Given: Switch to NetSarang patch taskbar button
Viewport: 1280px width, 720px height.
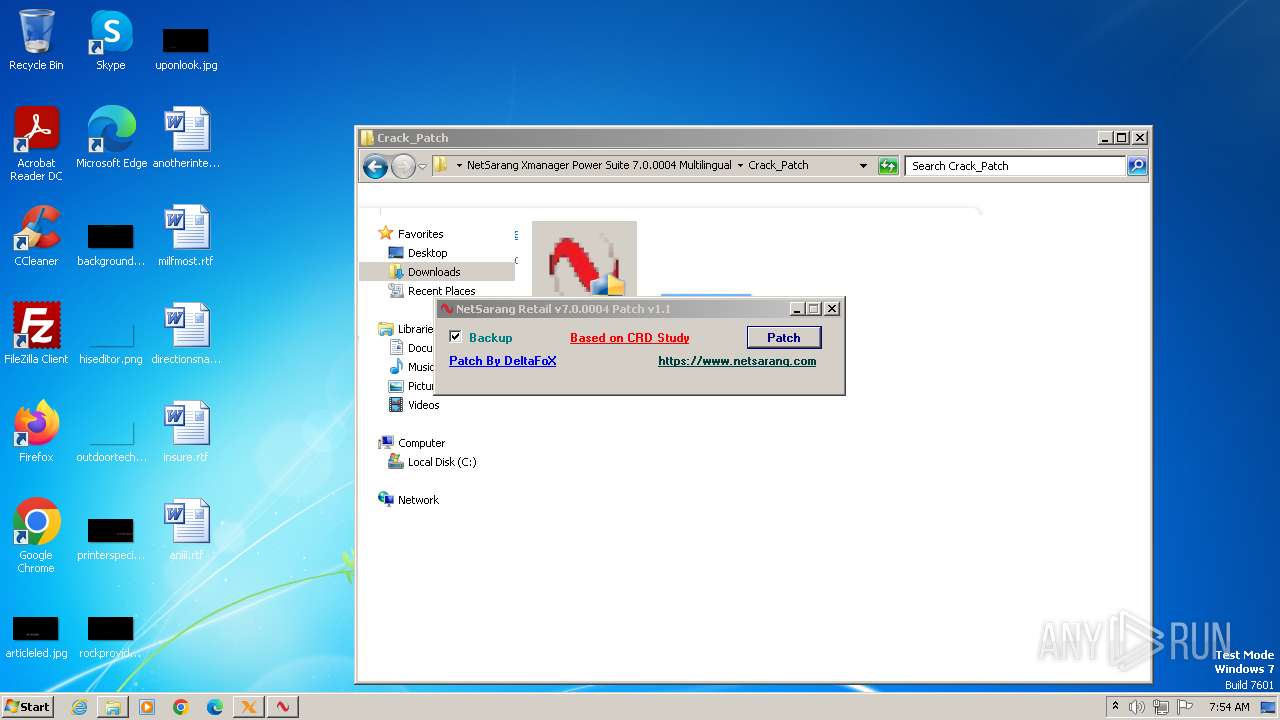Looking at the screenshot, I should pos(283,707).
